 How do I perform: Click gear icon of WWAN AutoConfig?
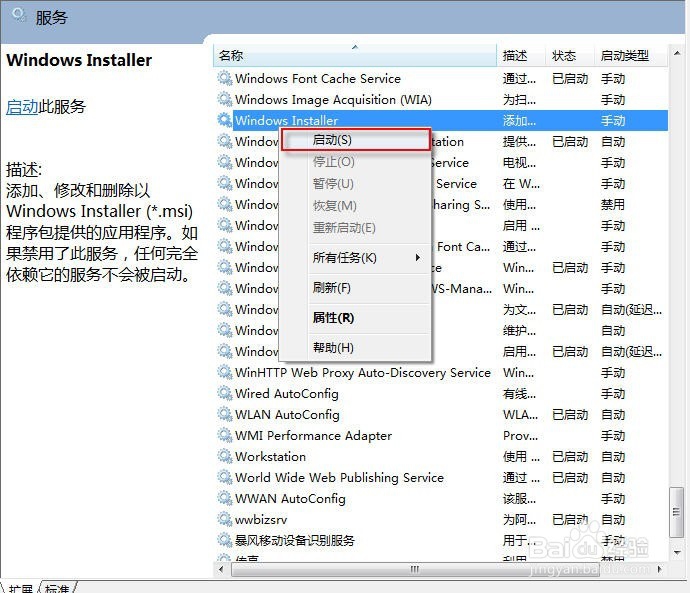225,498
